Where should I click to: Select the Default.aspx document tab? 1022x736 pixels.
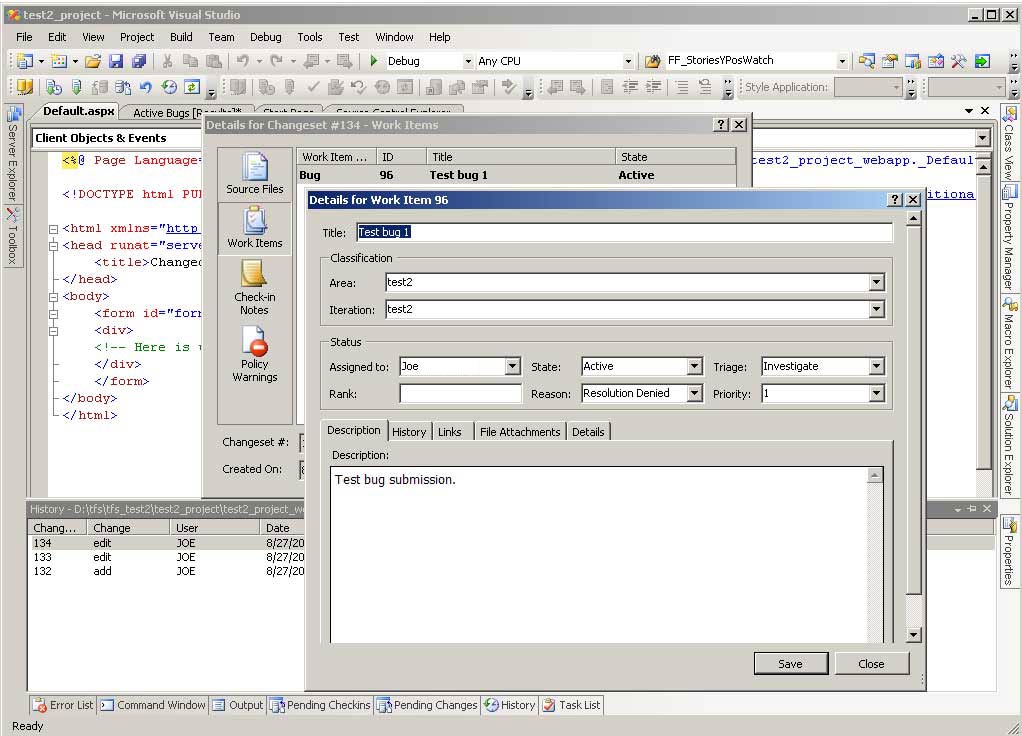click(79, 111)
